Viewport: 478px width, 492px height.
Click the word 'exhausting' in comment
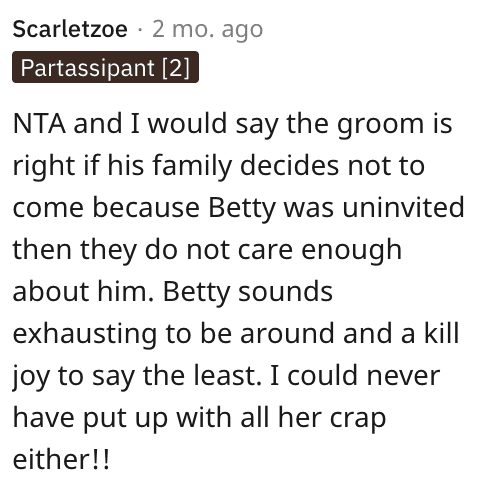click(85, 334)
